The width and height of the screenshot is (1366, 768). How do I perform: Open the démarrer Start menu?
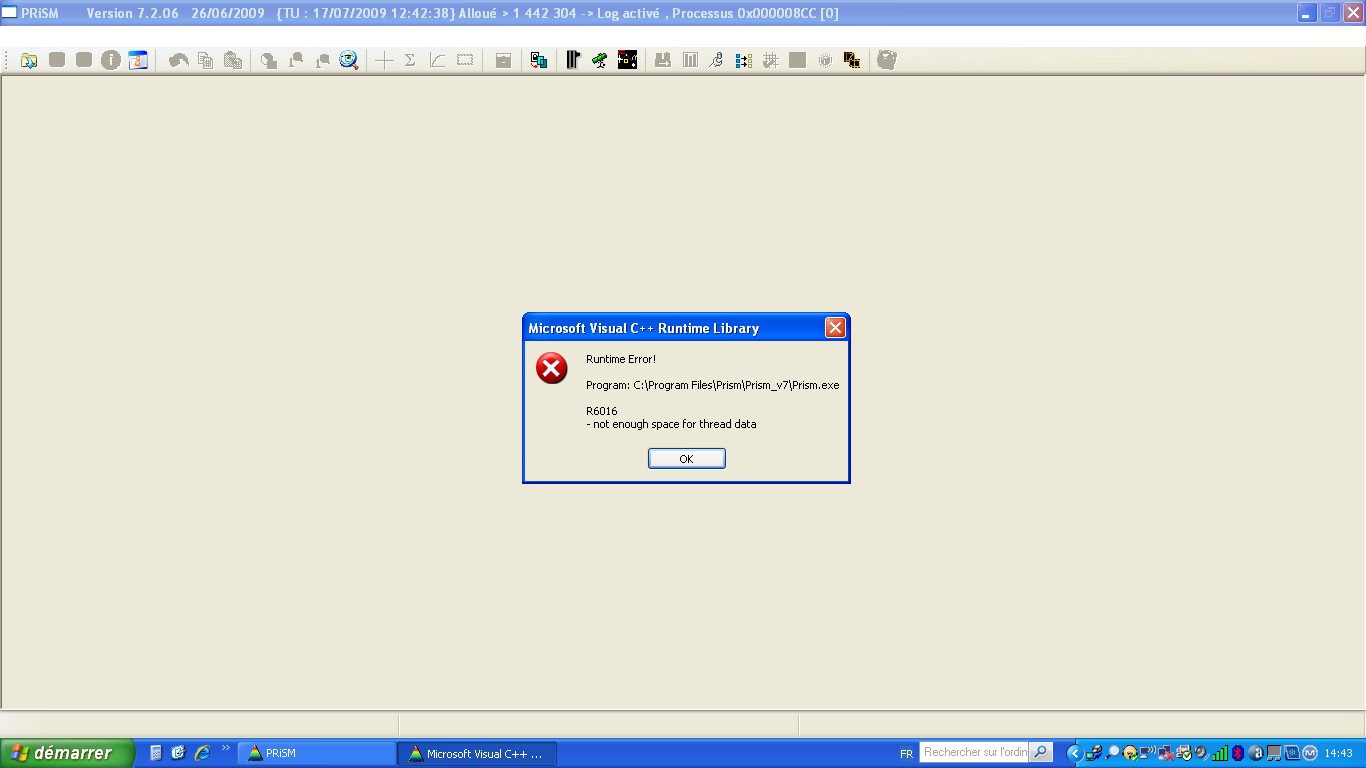(66, 753)
